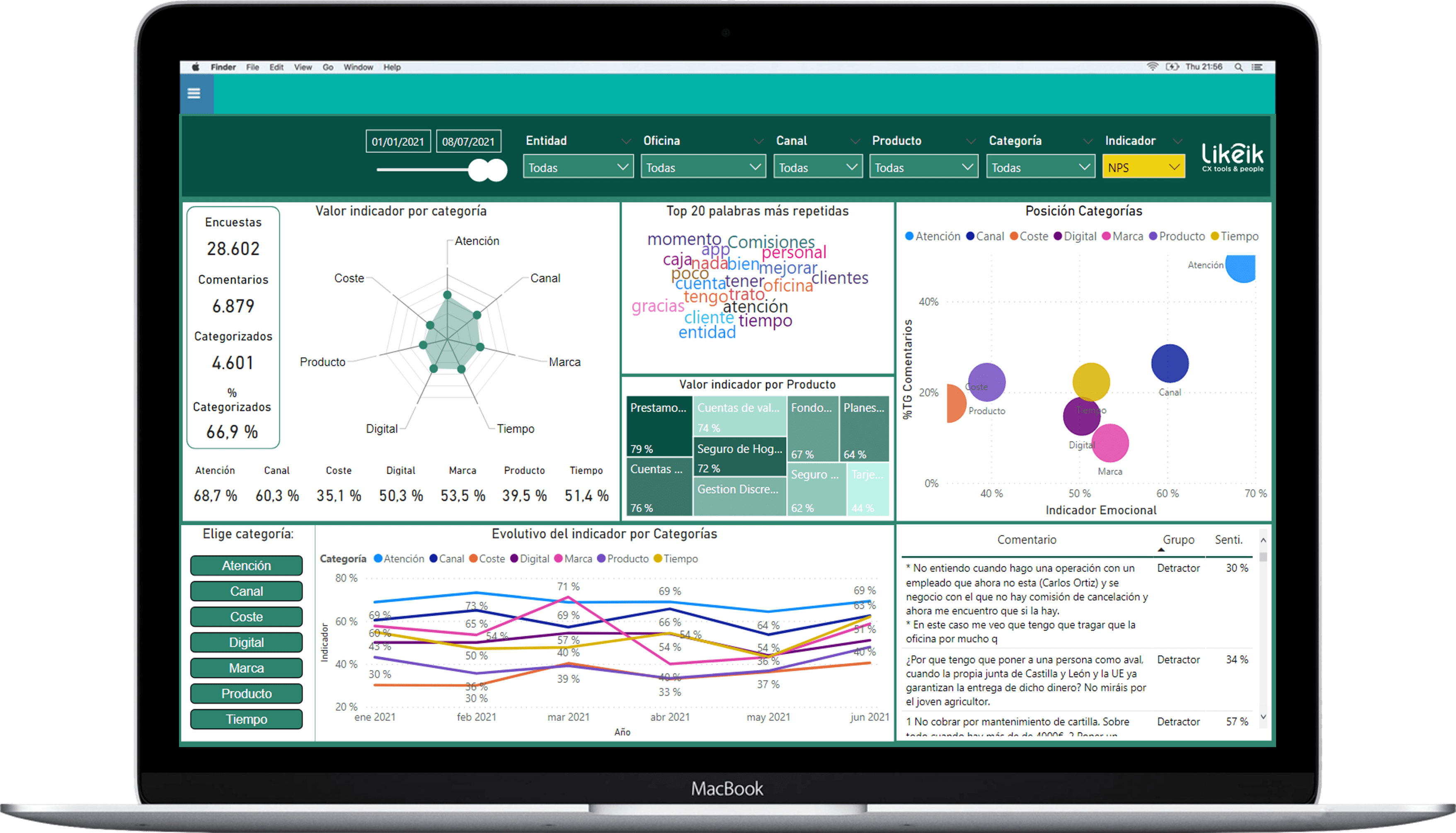The image size is (1456, 833).
Task: Click the Likeik logo
Action: coord(1232,157)
